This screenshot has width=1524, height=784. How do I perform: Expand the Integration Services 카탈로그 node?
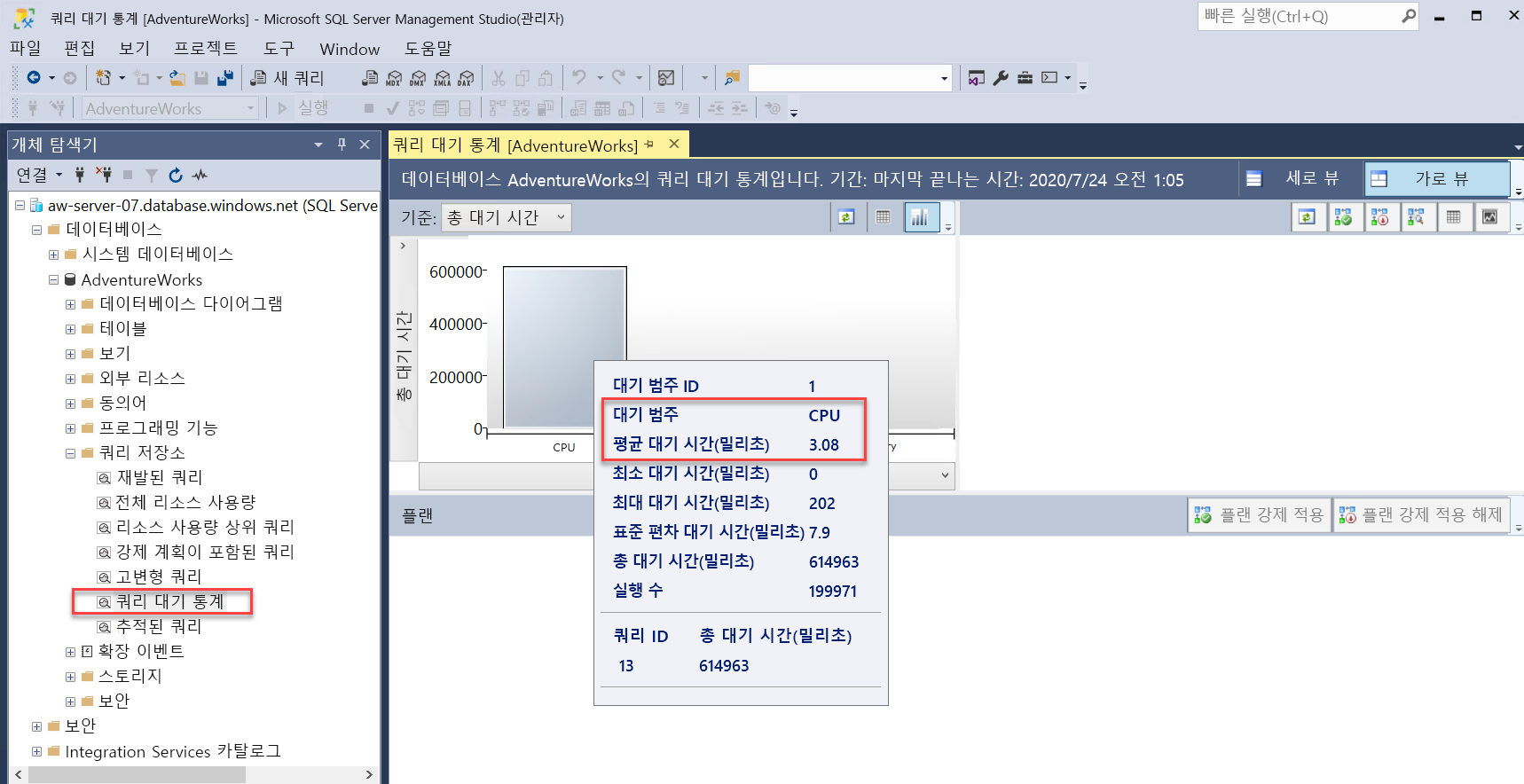36,751
